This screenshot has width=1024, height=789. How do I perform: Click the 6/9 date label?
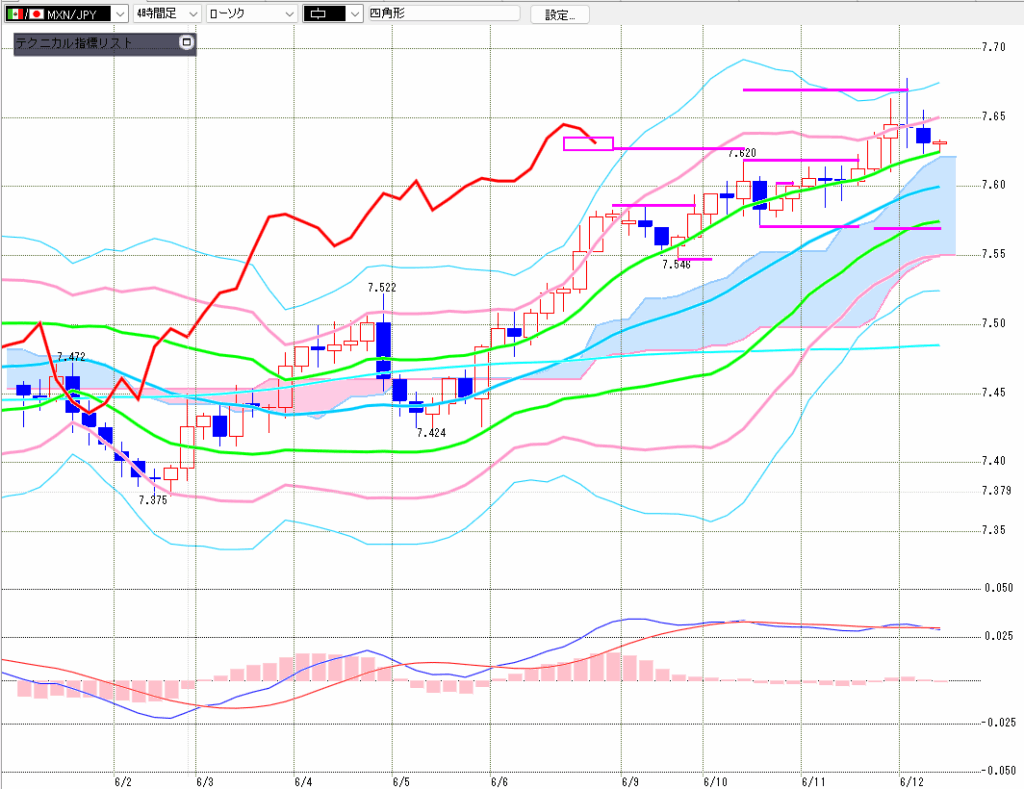pyautogui.click(x=630, y=782)
